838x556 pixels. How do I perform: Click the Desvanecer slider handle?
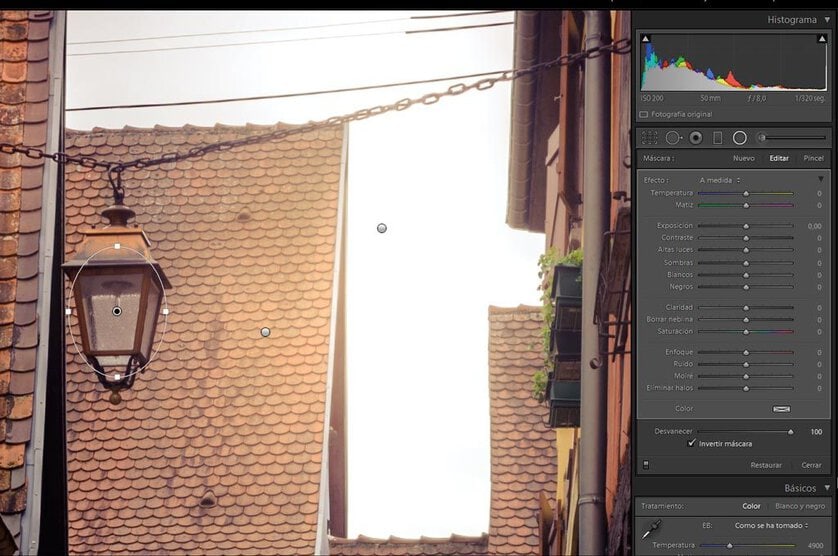pos(790,431)
